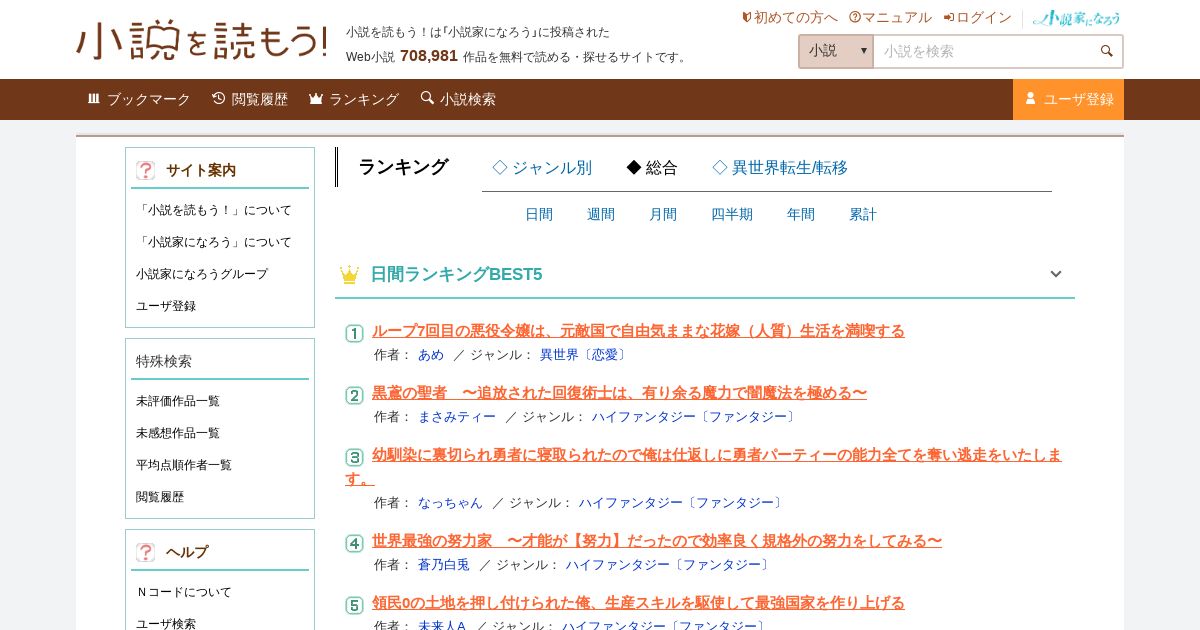Open 未評価作品一覧 sidebar link
This screenshot has height=630, width=1200.
pyautogui.click(x=178, y=401)
